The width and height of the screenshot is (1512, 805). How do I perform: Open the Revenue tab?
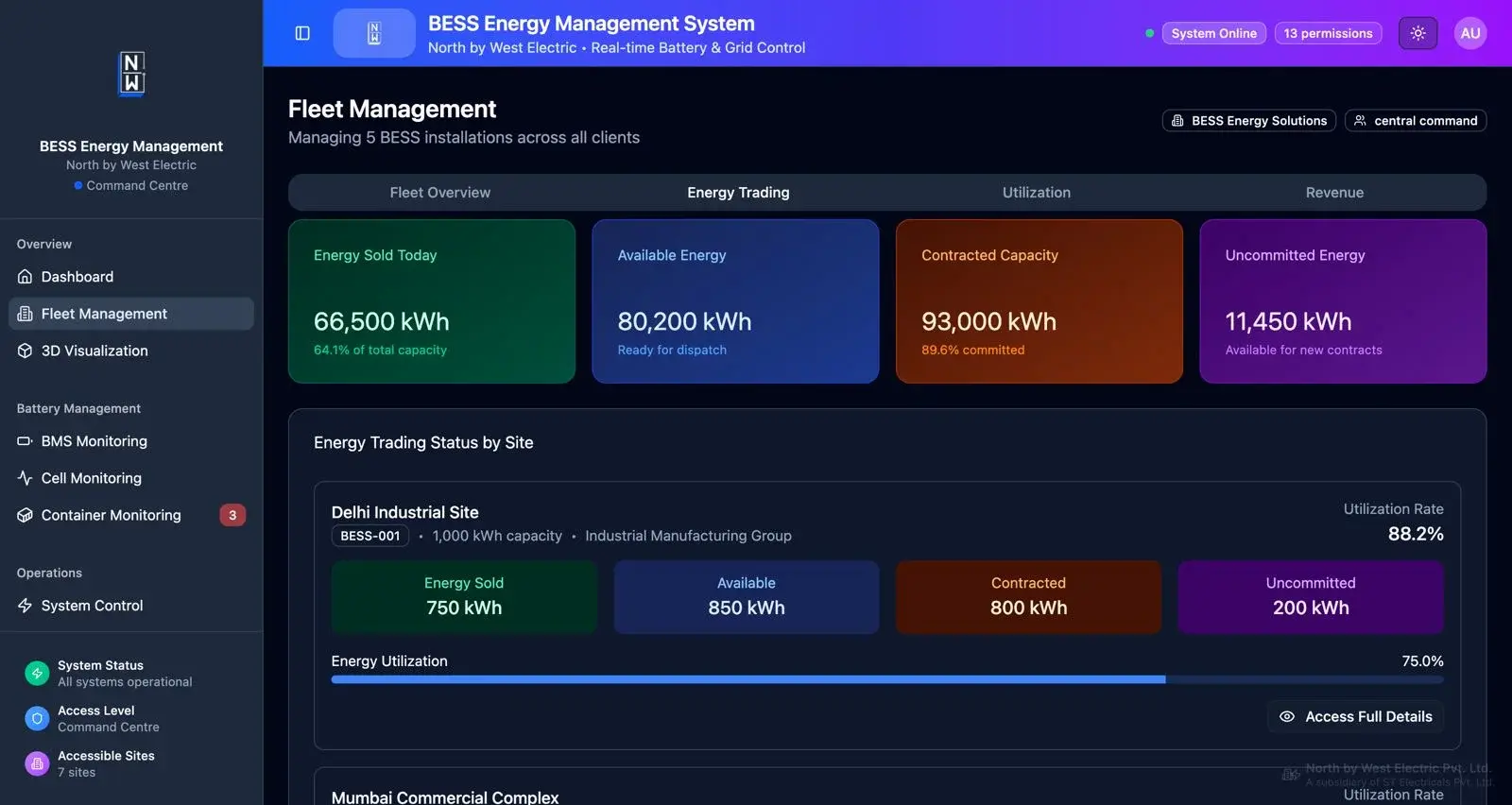click(x=1334, y=193)
